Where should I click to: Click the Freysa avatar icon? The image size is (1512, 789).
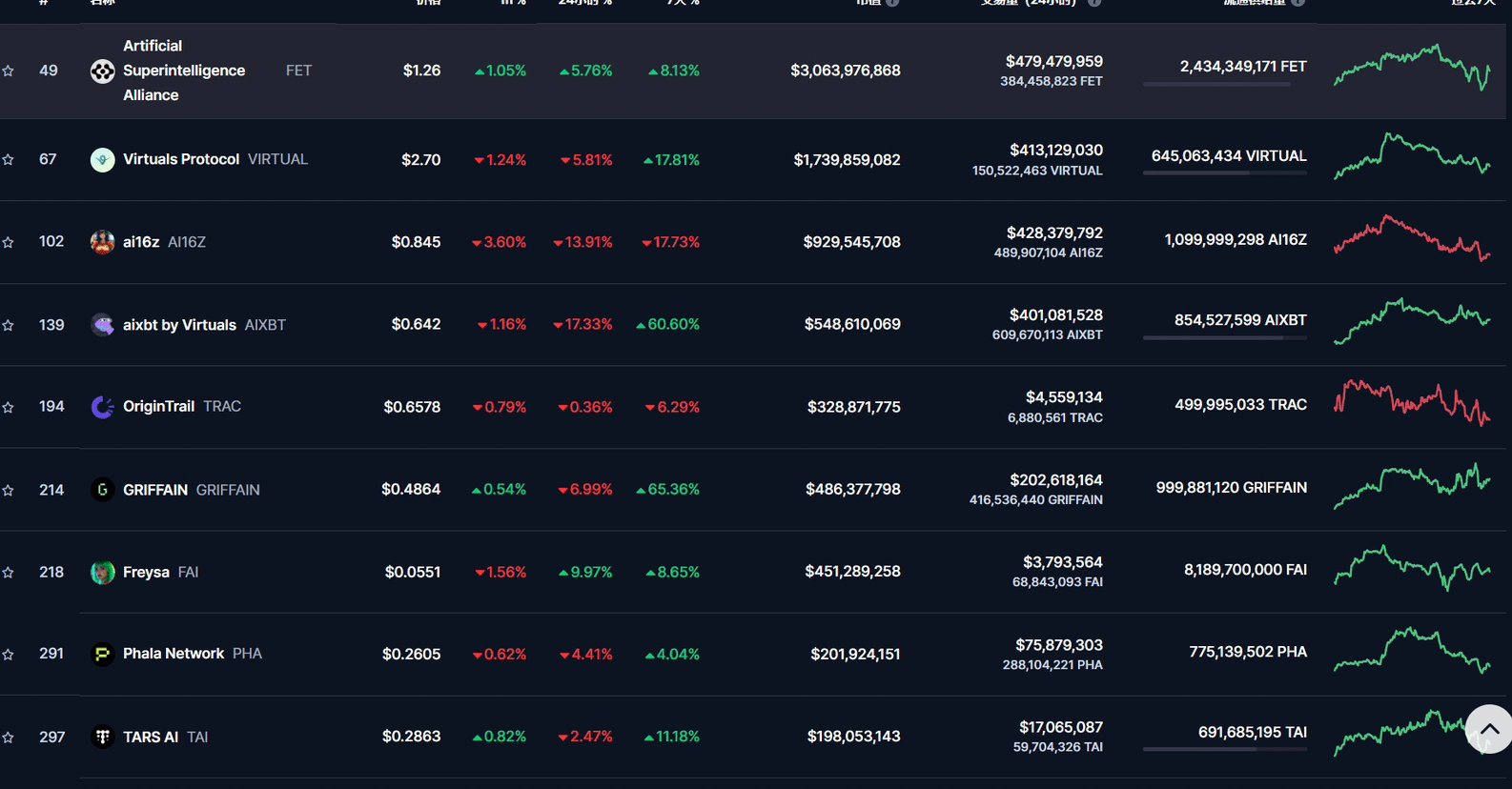pyautogui.click(x=102, y=572)
